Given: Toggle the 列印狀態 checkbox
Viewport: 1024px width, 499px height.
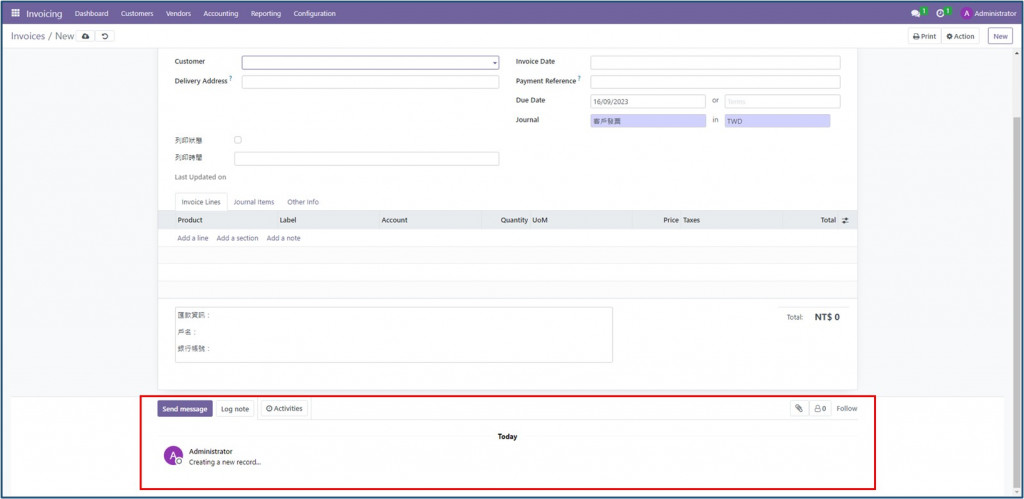Looking at the screenshot, I should coord(238,140).
